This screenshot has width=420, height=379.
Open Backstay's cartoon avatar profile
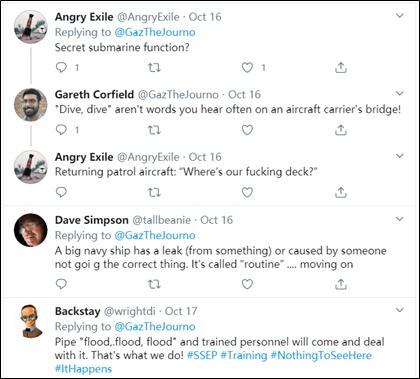pyautogui.click(x=31, y=321)
